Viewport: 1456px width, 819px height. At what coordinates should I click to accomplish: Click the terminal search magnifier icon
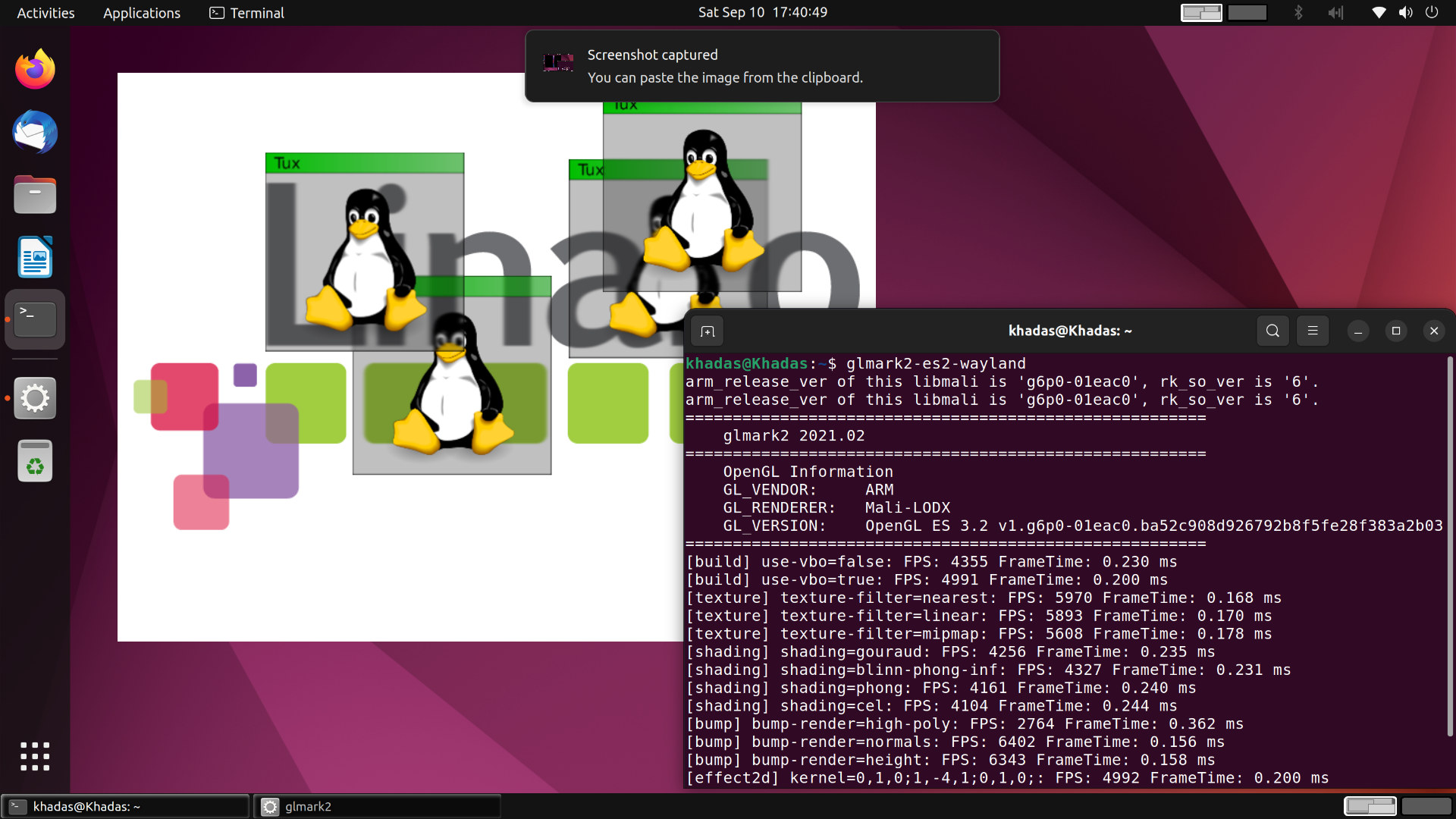coord(1272,331)
